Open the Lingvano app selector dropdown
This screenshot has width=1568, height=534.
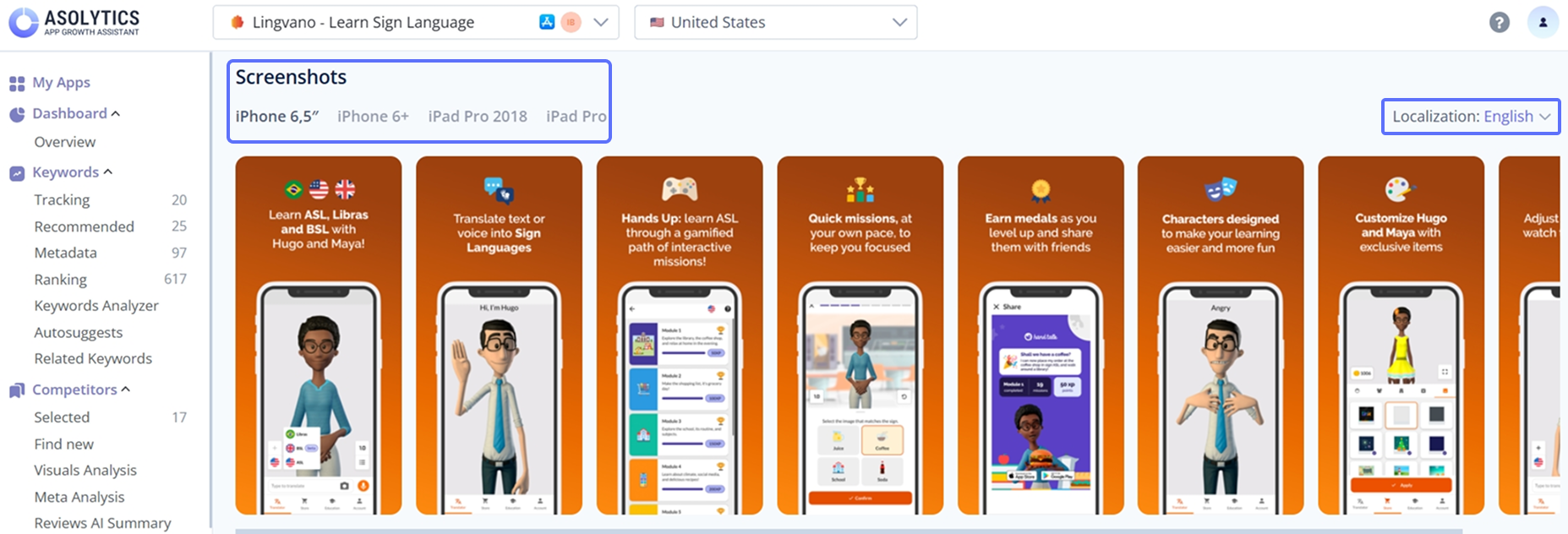416,23
